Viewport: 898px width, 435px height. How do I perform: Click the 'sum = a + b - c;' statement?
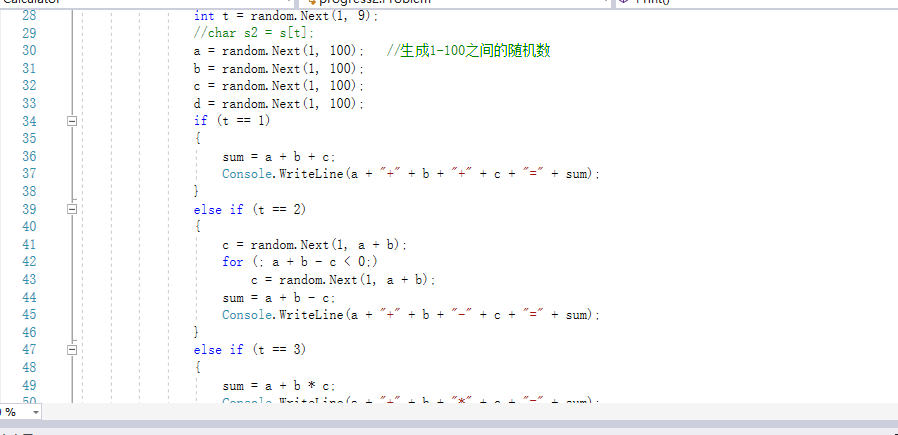pyautogui.click(x=279, y=298)
